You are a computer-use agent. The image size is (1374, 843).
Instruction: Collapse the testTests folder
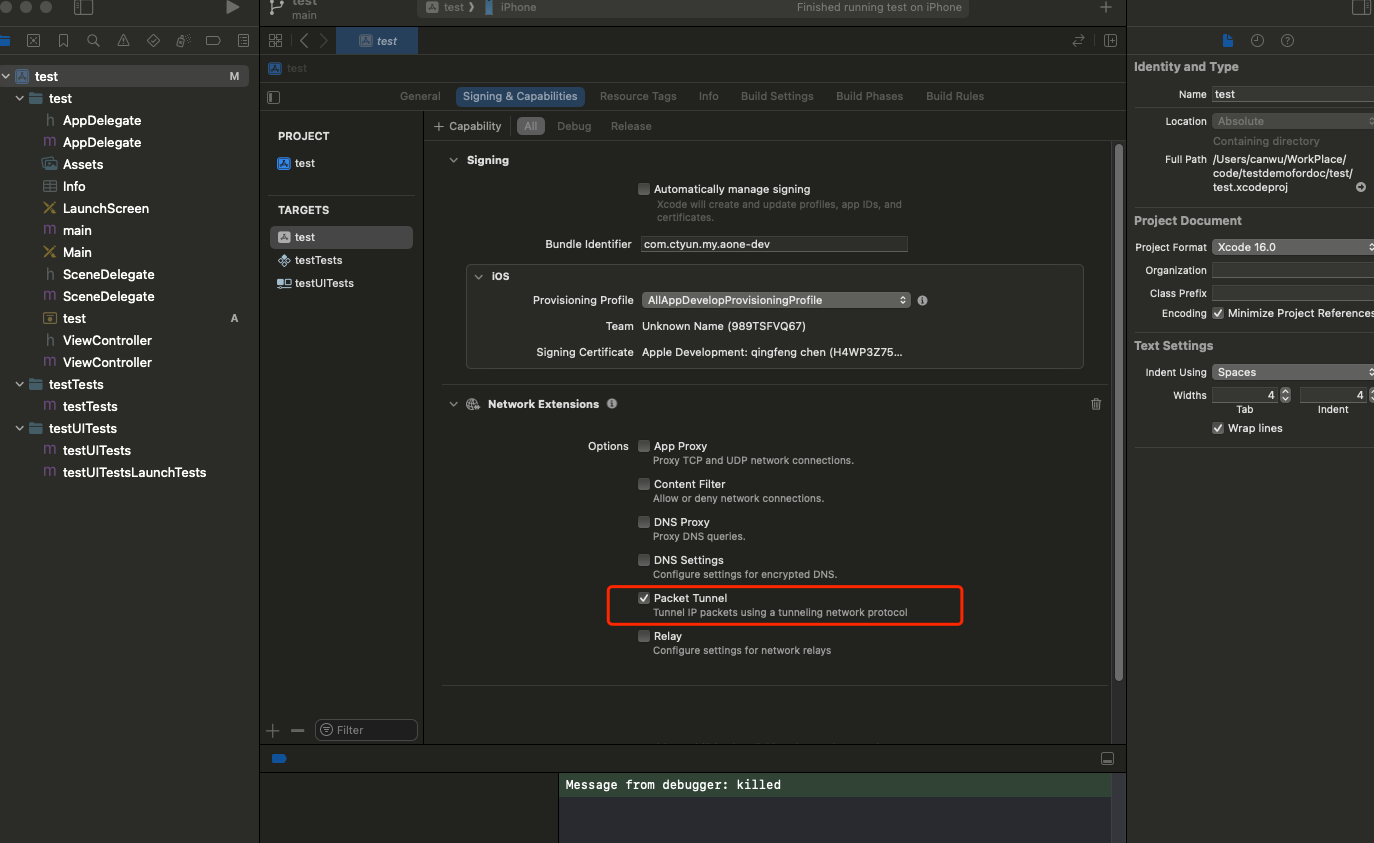[19, 385]
